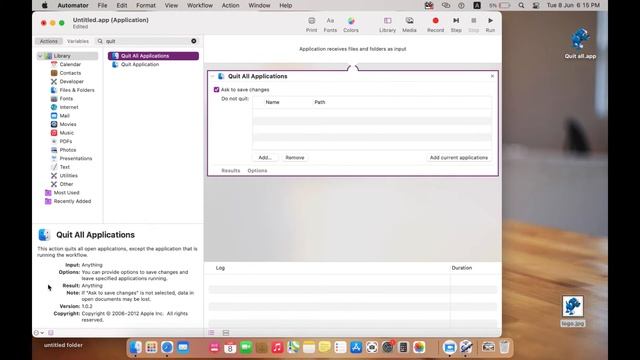Viewport: 640px width, 360px height.
Task: Open the Action menu
Action: pos(231,5)
